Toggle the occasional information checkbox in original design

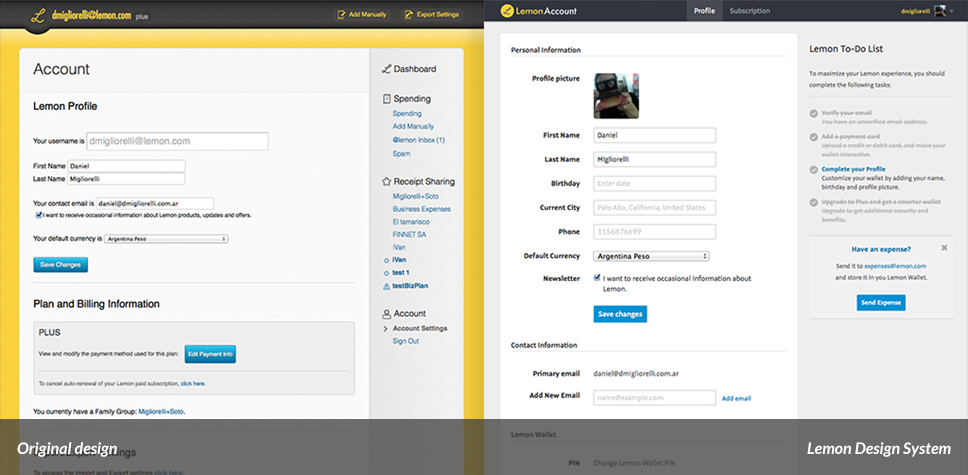(39, 215)
